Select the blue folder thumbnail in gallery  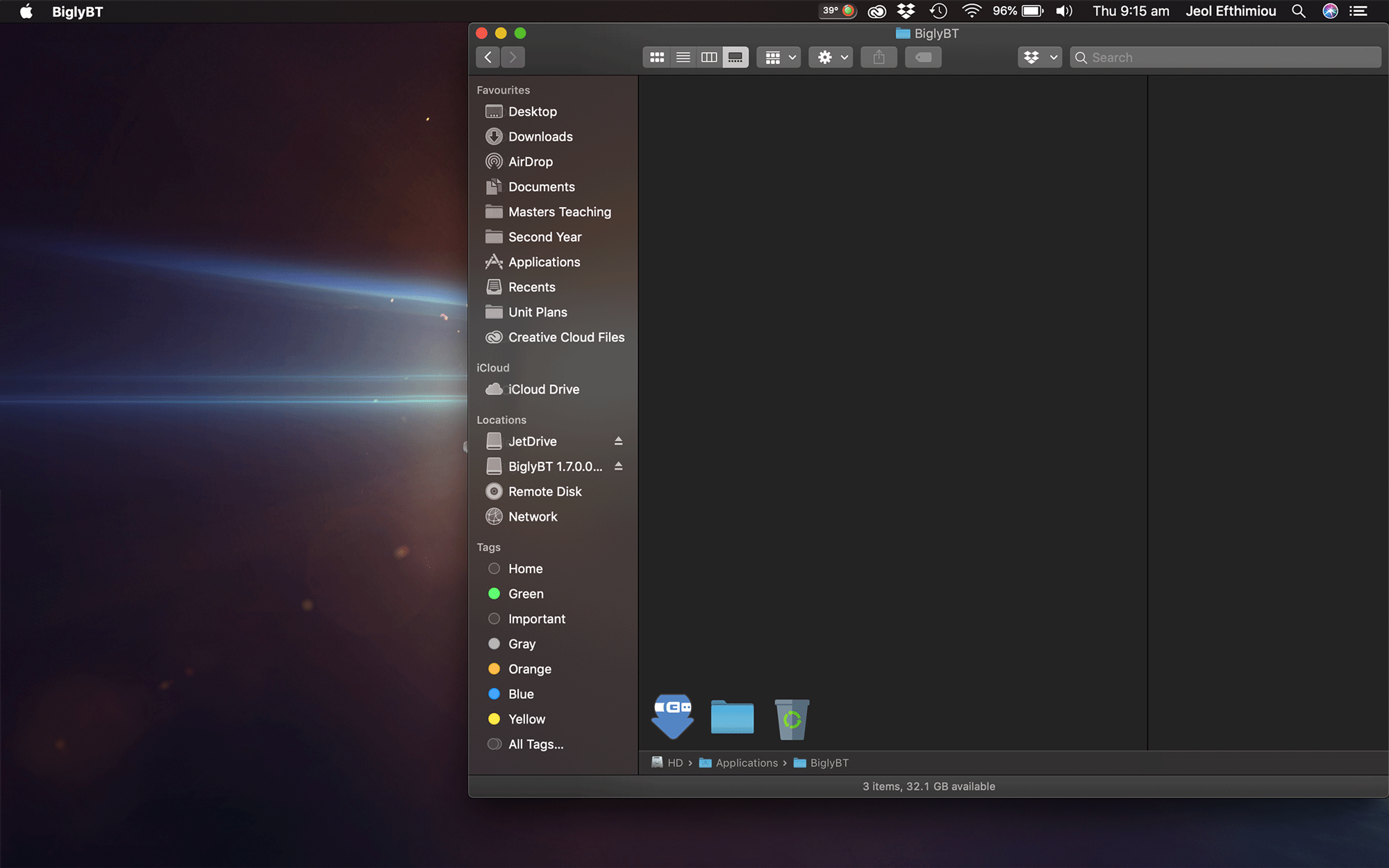point(732,717)
